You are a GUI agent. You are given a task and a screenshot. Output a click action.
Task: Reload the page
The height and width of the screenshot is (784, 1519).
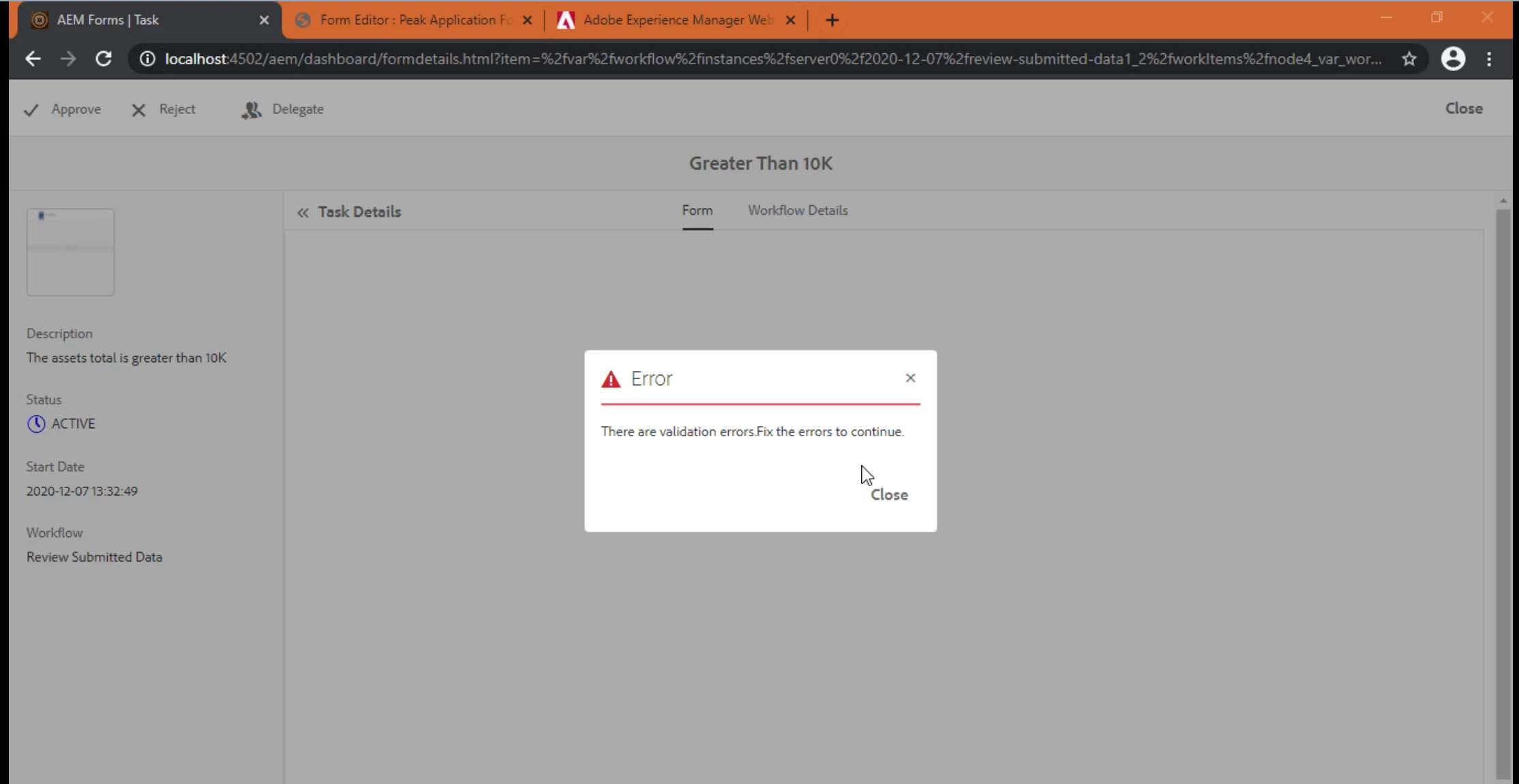[x=104, y=59]
